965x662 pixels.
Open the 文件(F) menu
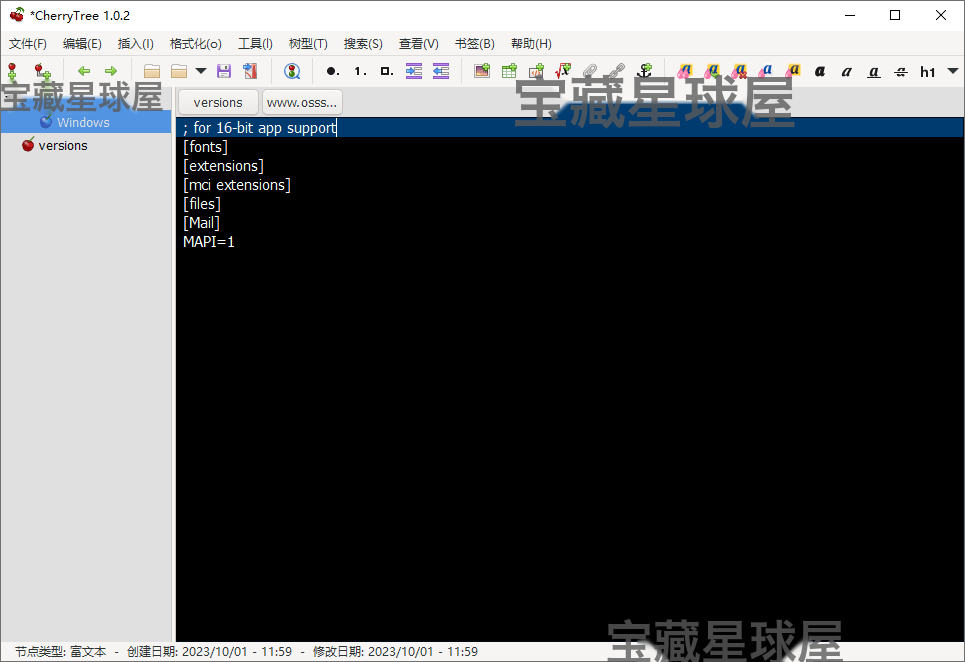pyautogui.click(x=28, y=44)
